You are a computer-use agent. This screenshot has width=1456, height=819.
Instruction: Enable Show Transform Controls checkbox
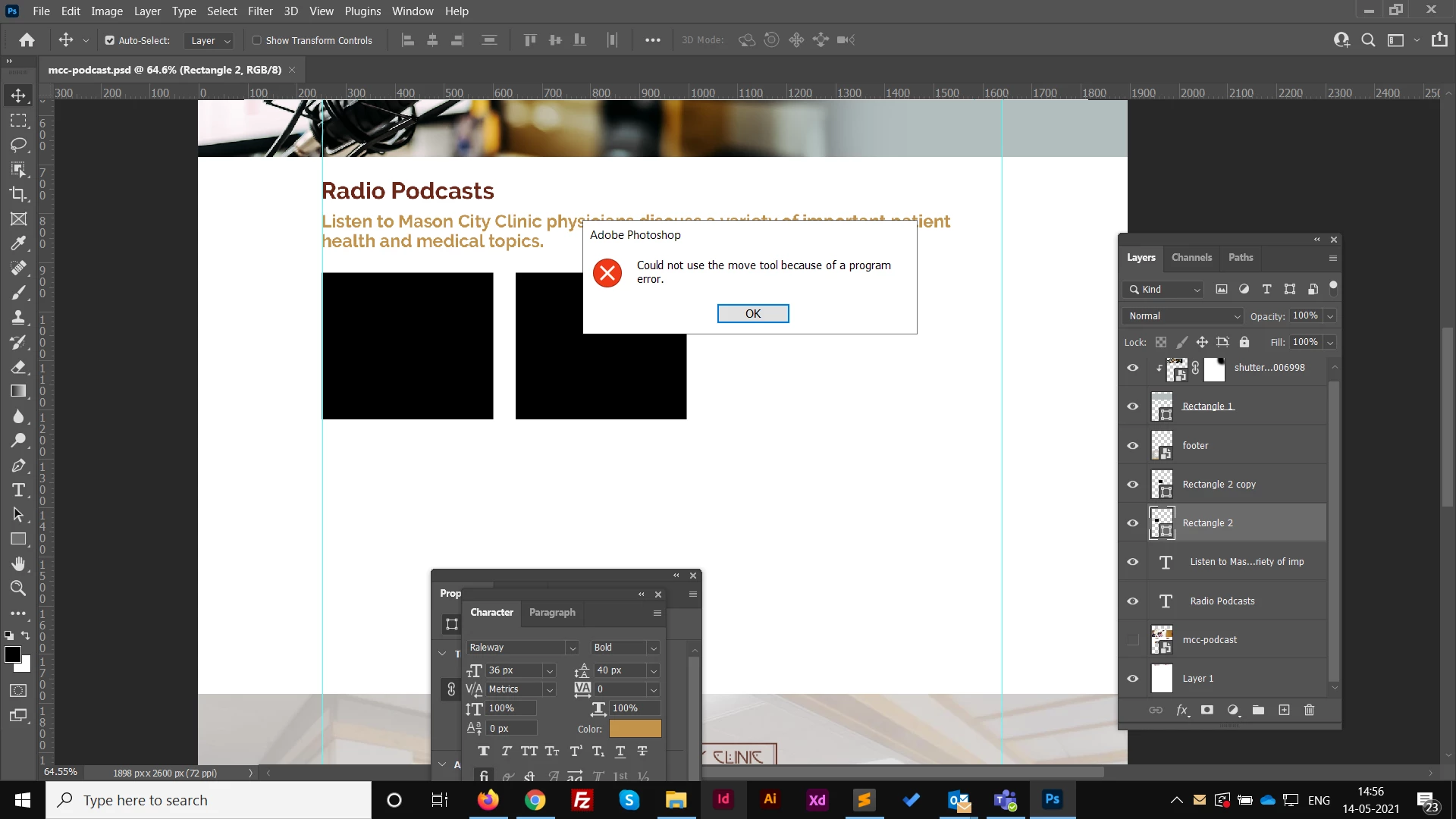pos(257,41)
